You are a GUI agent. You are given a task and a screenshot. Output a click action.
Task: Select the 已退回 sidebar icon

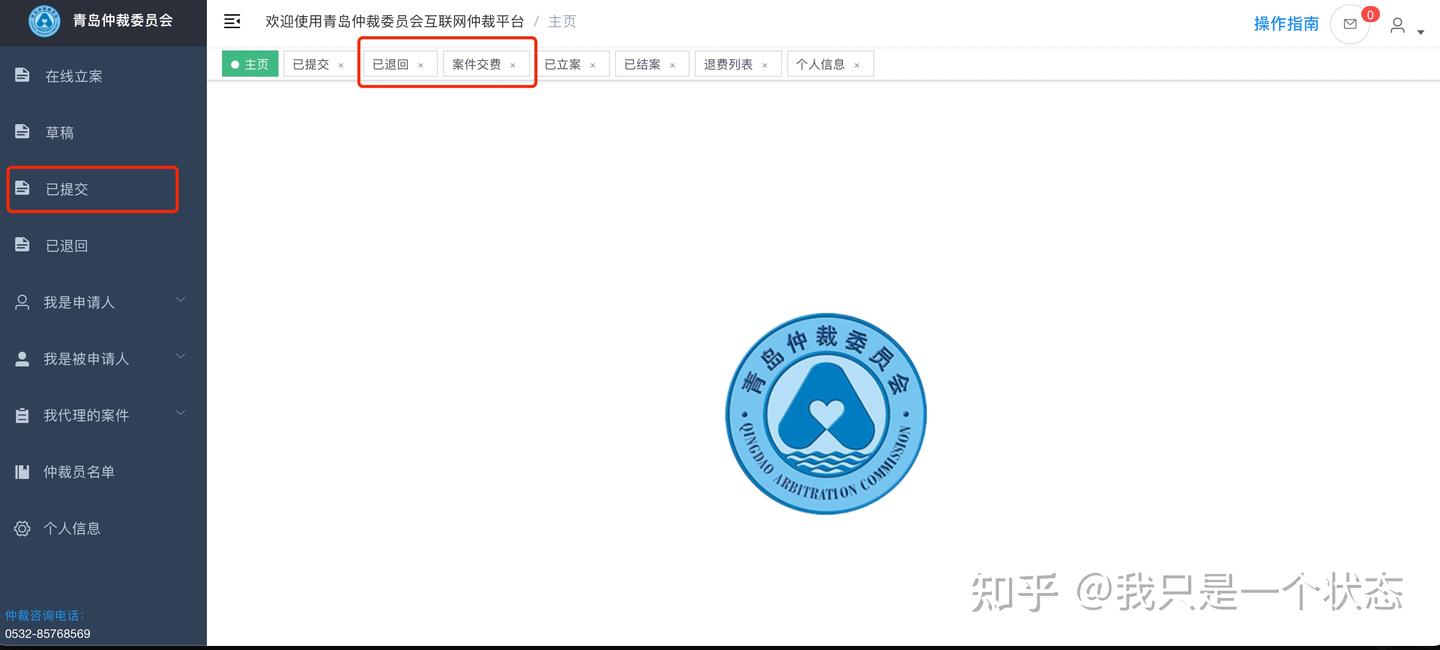22,244
